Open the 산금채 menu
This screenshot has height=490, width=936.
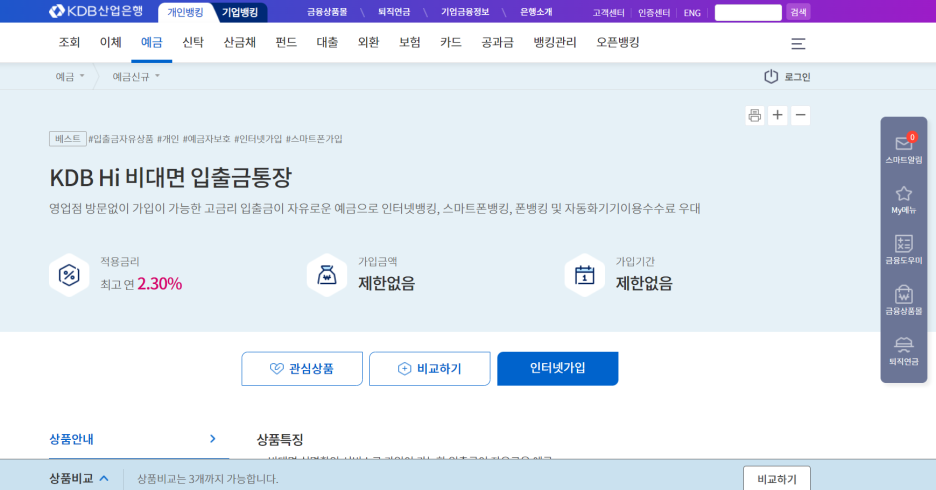coord(239,42)
